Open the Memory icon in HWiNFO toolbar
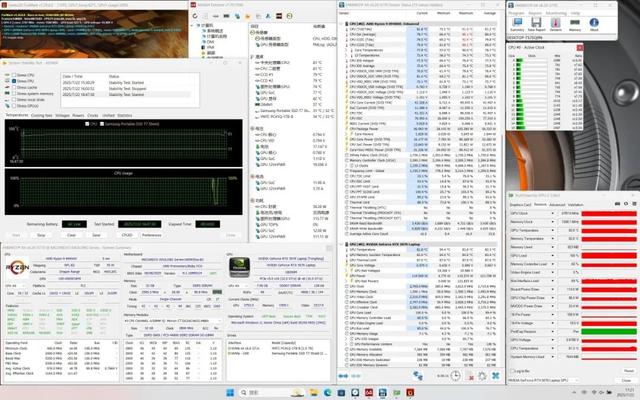This screenshot has height=400, width=640. (x=575, y=23)
